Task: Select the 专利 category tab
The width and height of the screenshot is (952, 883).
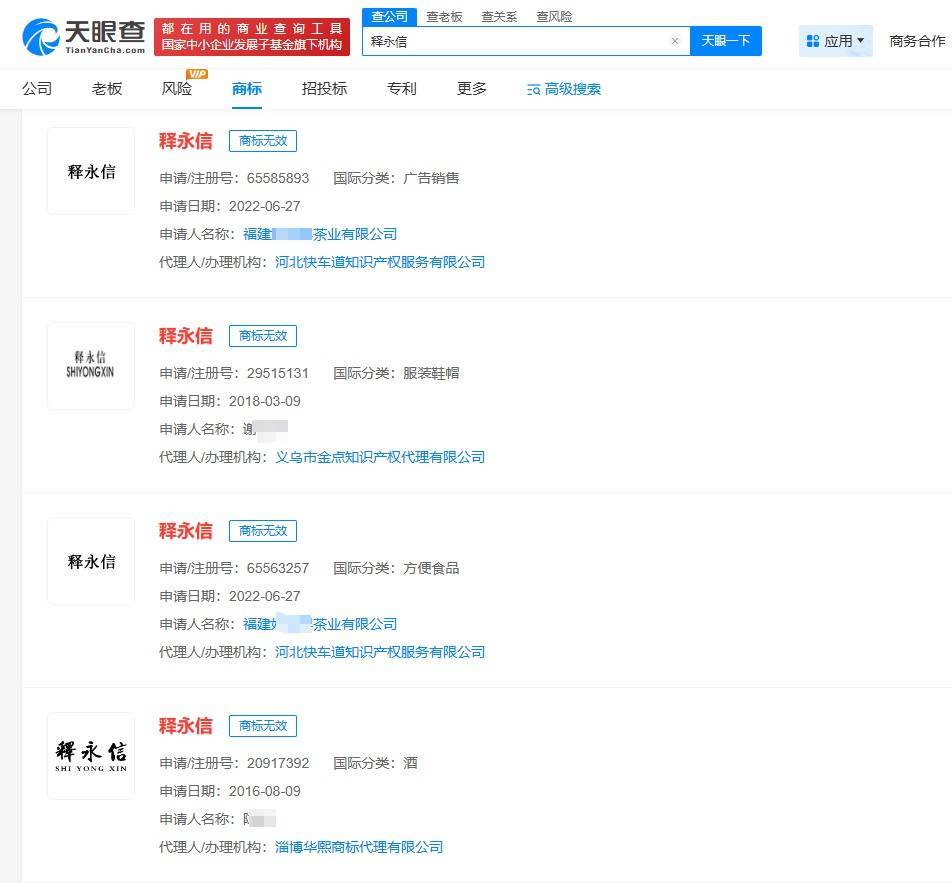Action: pyautogui.click(x=402, y=89)
